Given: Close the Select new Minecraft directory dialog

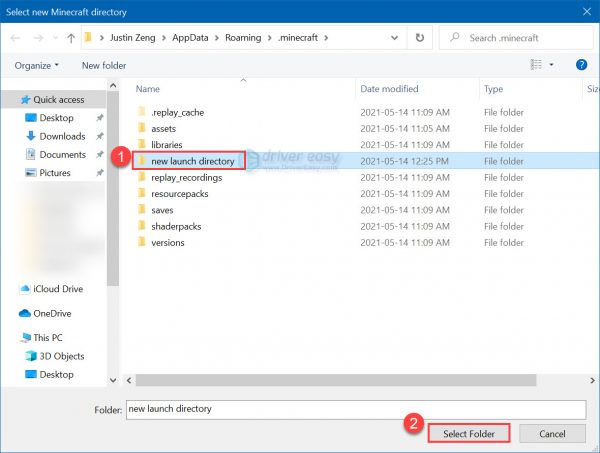Looking at the screenshot, I should pos(587,11).
